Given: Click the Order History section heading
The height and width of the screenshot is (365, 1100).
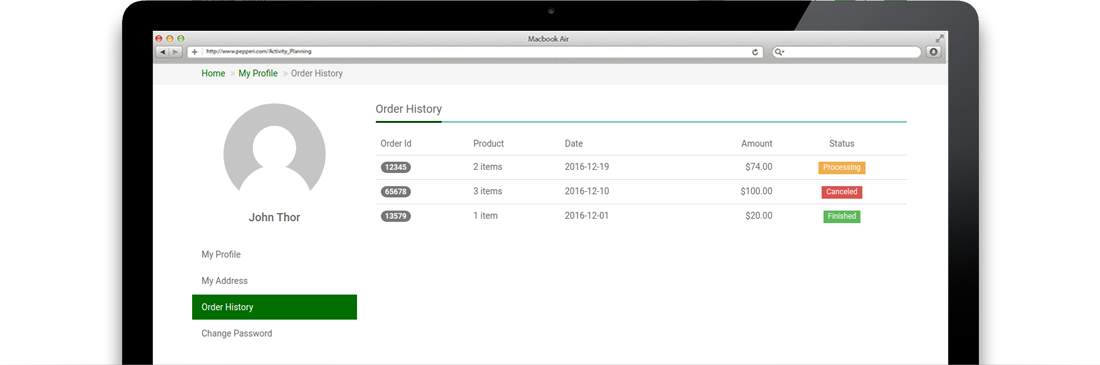Looking at the screenshot, I should click(x=408, y=109).
